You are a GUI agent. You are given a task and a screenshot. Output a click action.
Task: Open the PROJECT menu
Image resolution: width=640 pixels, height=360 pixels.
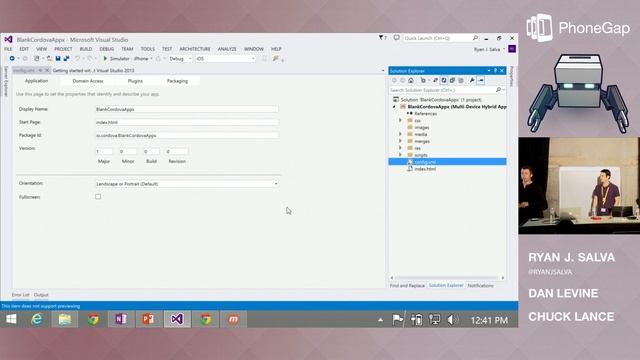pos(63,49)
